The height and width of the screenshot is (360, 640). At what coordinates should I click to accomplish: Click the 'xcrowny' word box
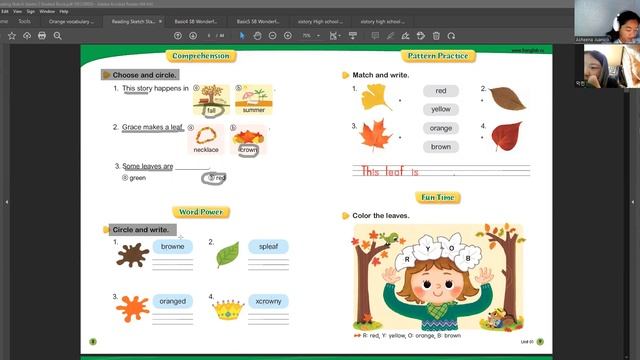click(268, 301)
